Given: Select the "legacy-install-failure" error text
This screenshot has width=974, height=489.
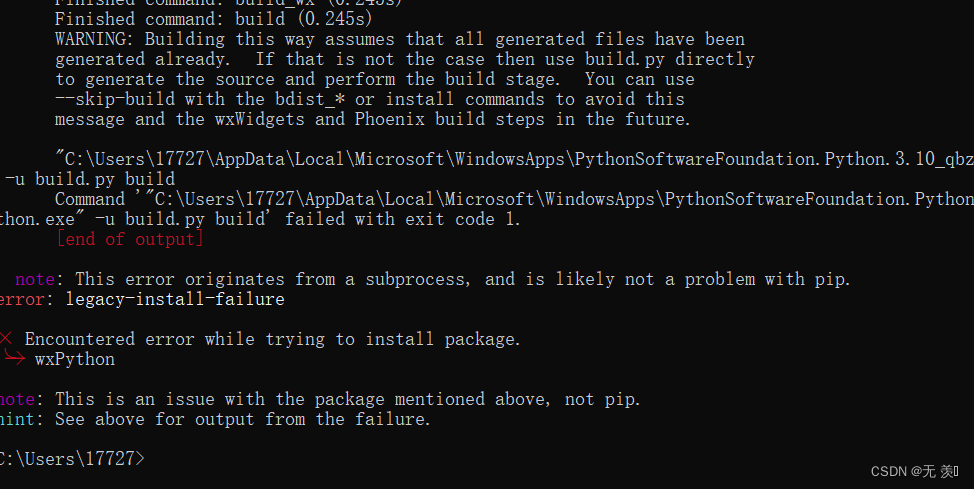Looking at the screenshot, I should pyautogui.click(x=175, y=299).
